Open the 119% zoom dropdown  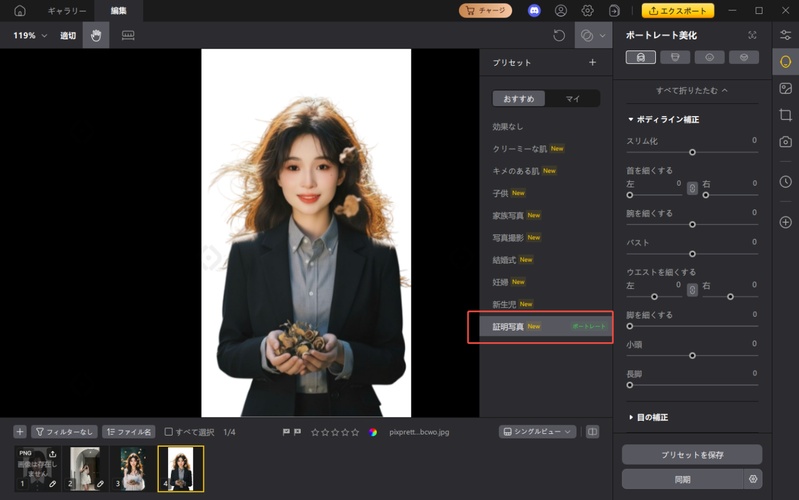30,36
